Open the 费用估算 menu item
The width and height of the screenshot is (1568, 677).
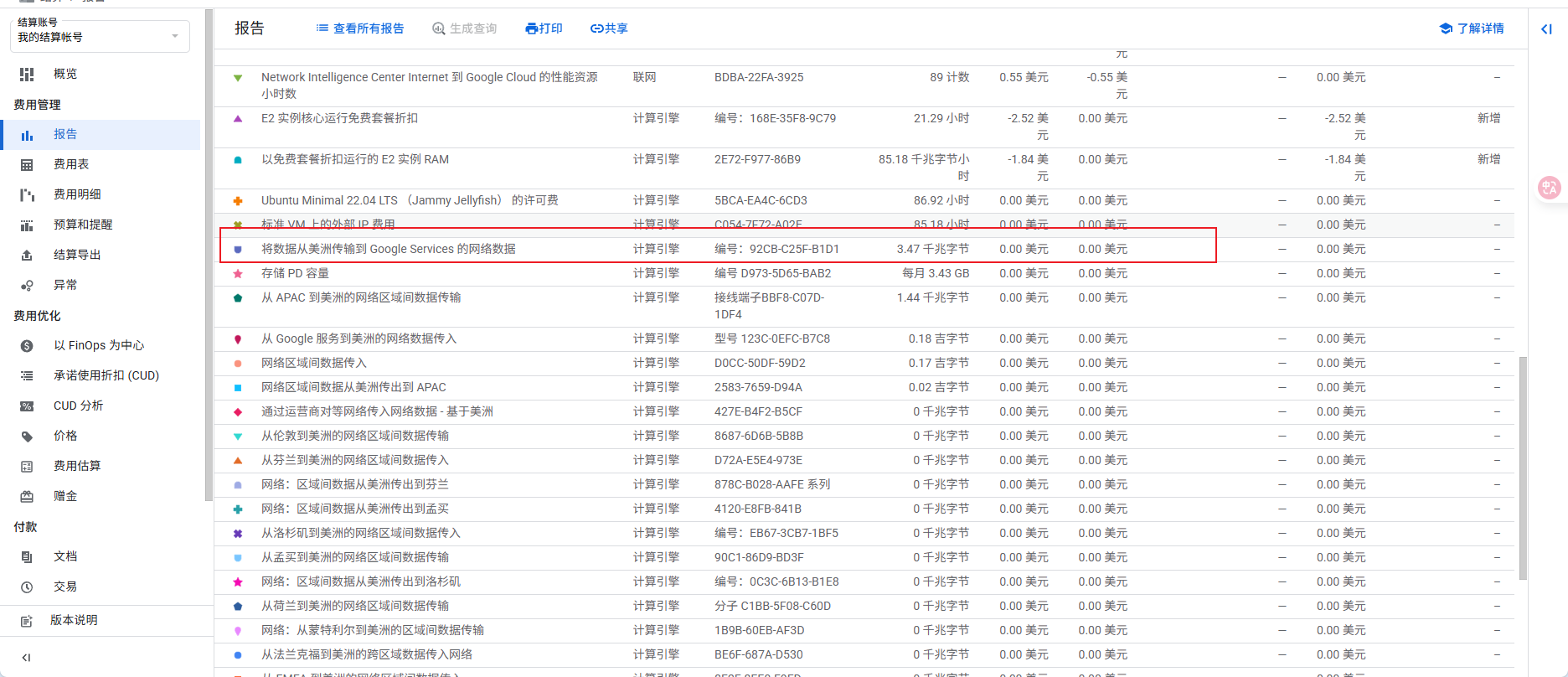point(77,466)
